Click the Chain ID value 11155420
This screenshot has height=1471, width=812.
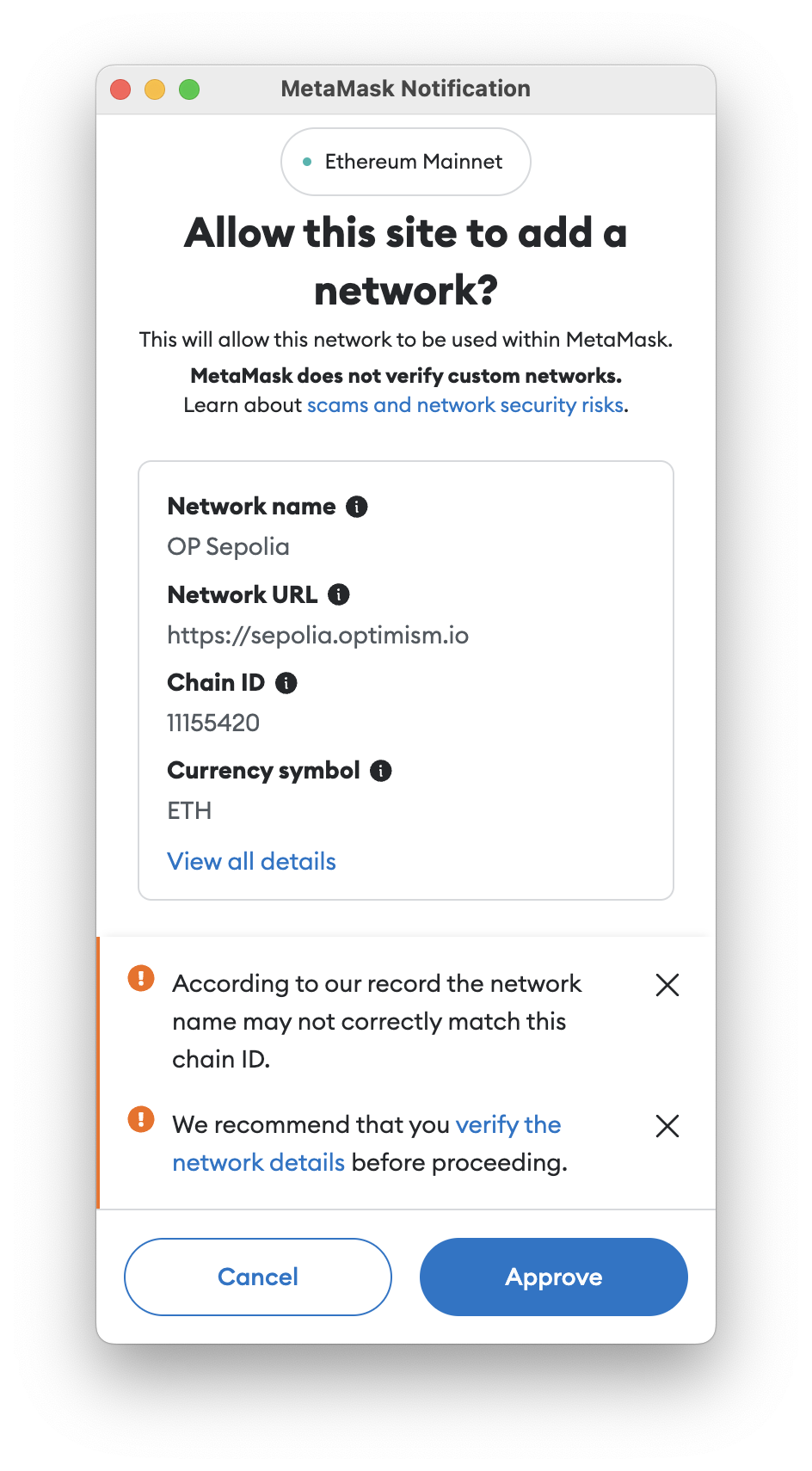pyautogui.click(x=212, y=723)
